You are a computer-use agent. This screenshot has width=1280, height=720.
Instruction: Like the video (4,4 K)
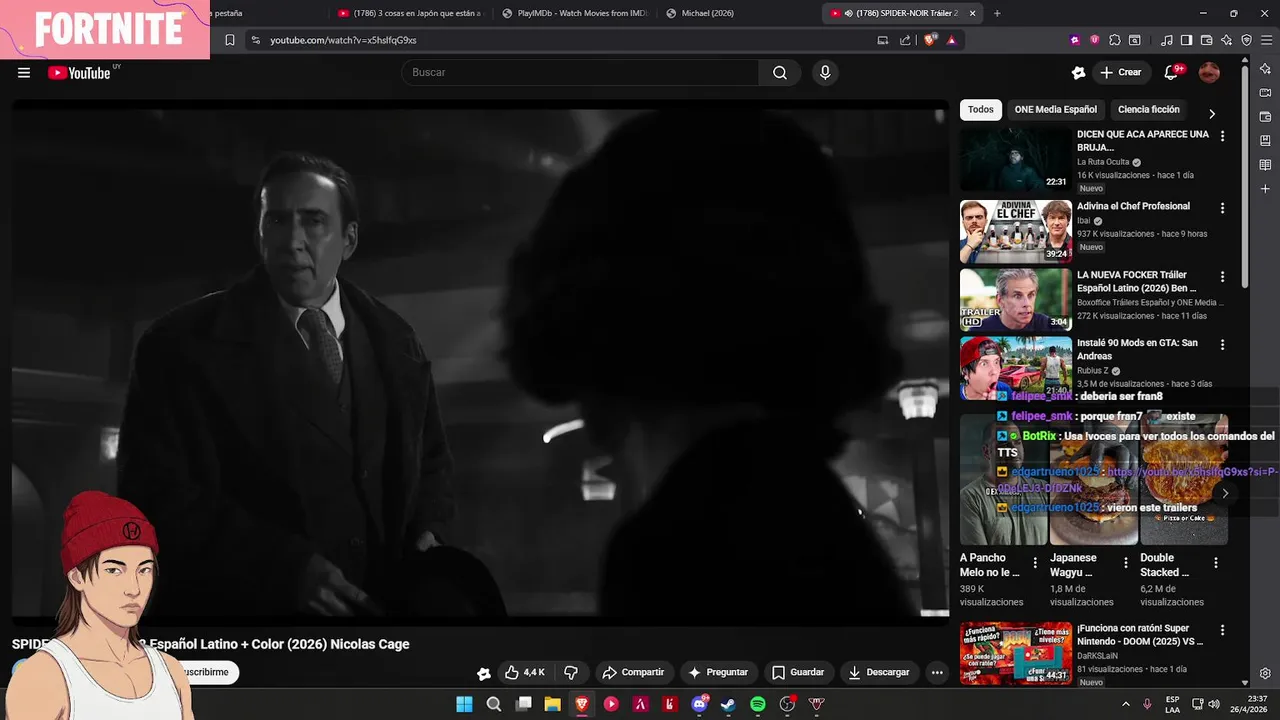[525, 672]
